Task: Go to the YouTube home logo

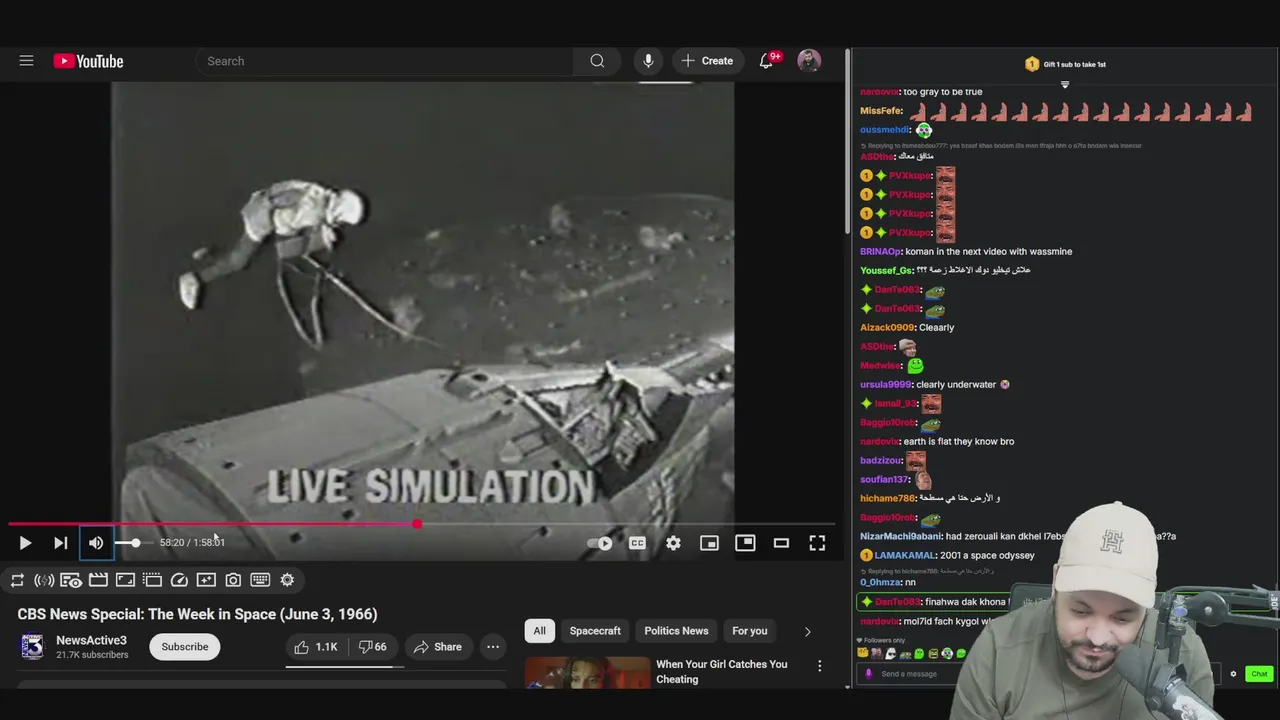Action: (x=89, y=61)
